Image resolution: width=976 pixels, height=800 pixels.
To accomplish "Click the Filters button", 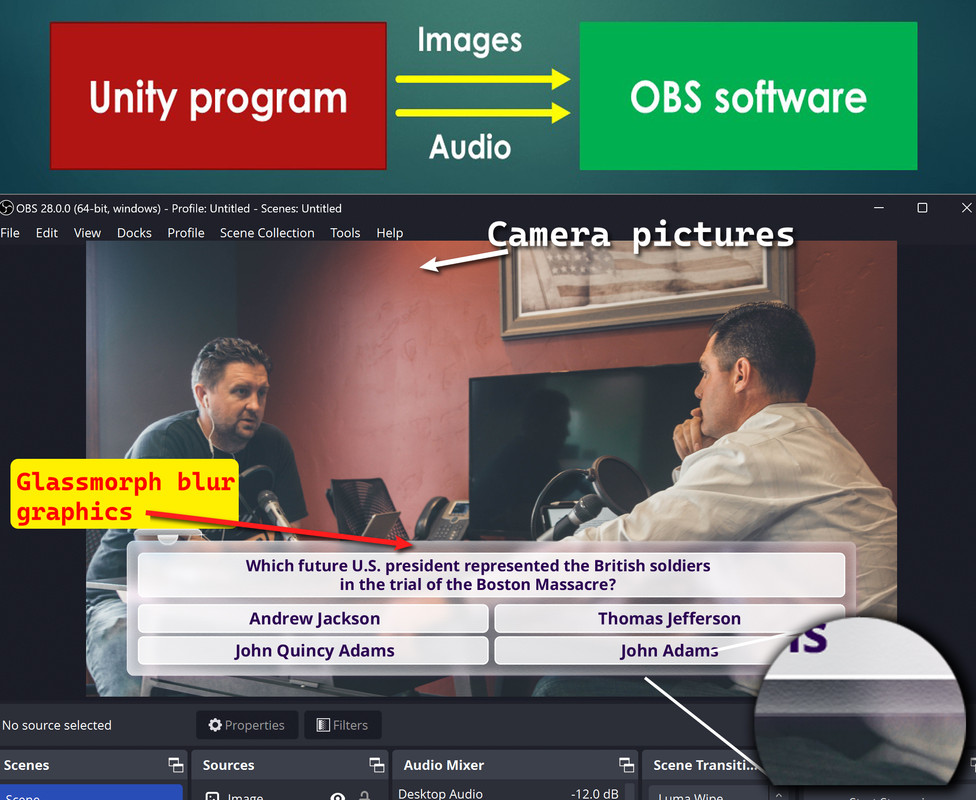I will click(342, 725).
